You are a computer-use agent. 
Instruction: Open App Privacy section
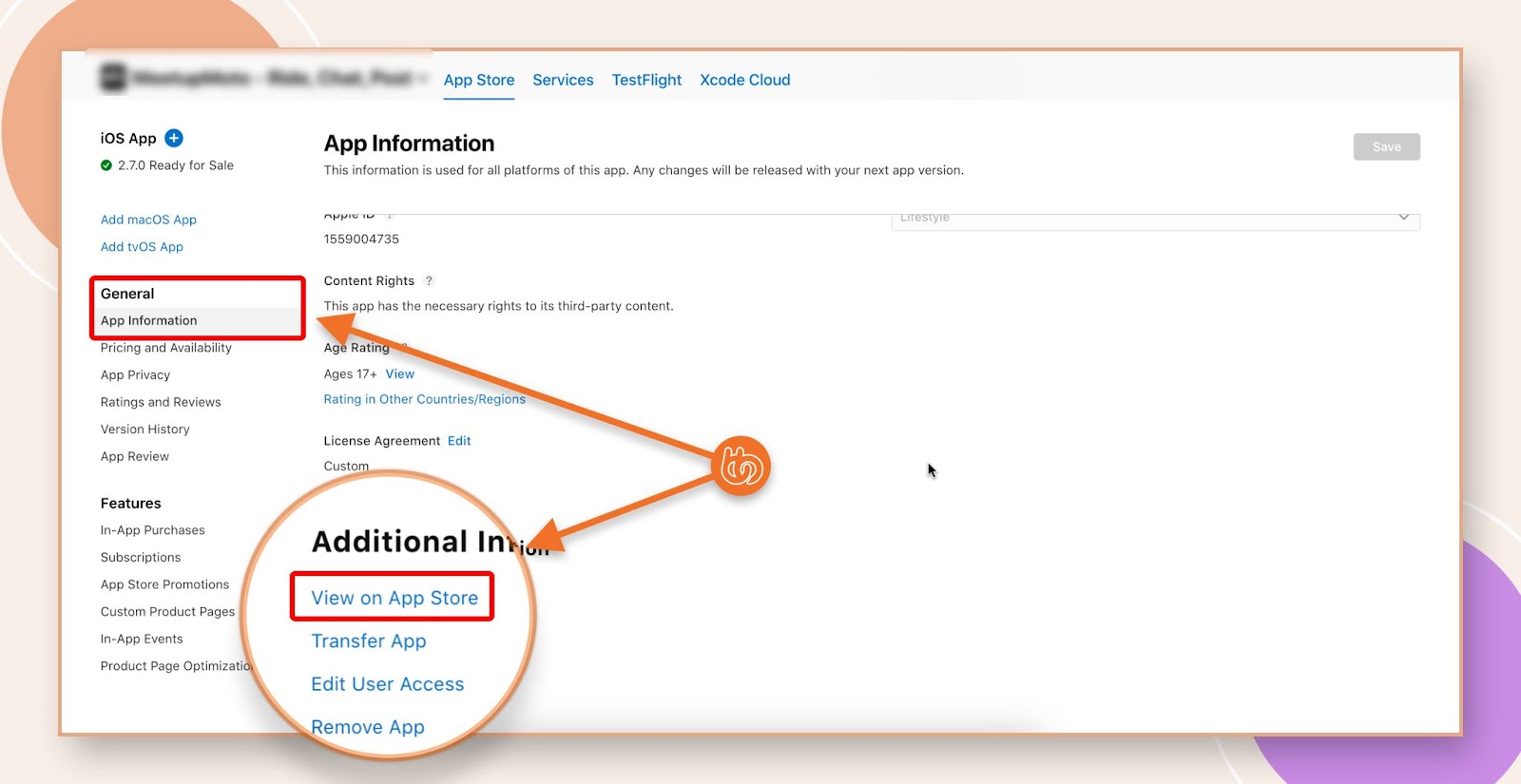(136, 375)
